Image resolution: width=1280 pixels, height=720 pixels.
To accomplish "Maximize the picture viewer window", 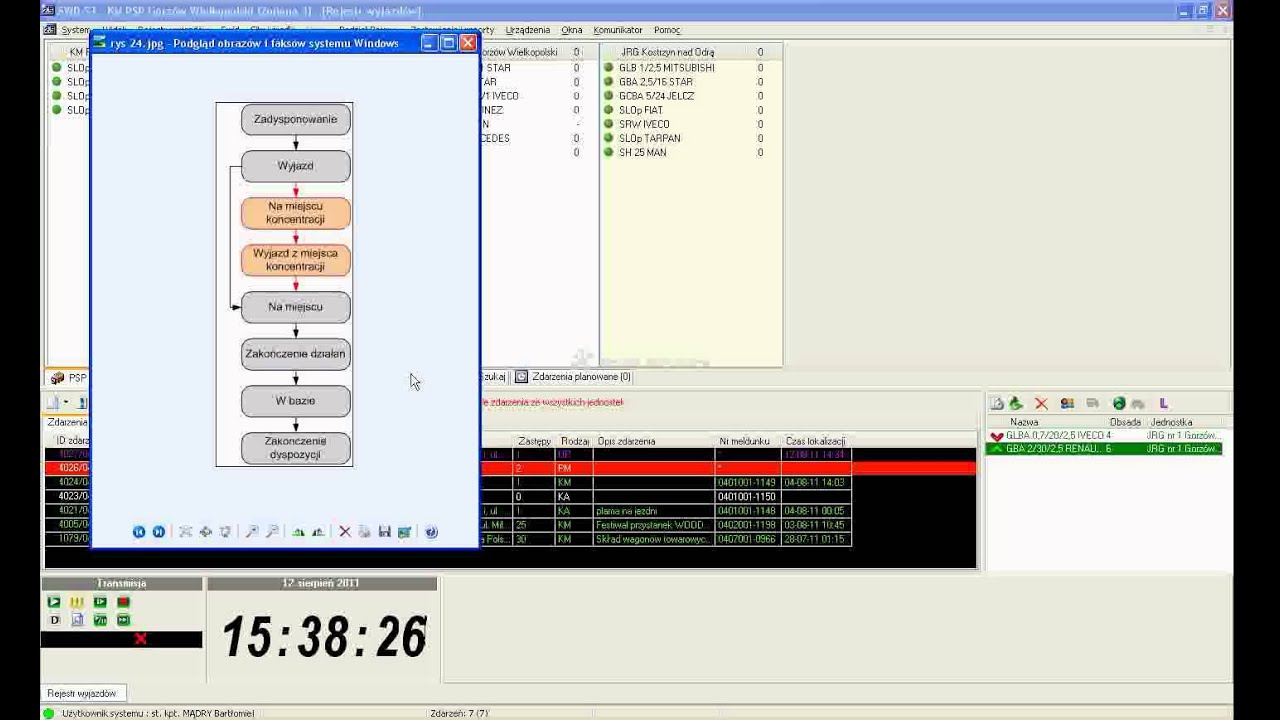I will tap(448, 43).
